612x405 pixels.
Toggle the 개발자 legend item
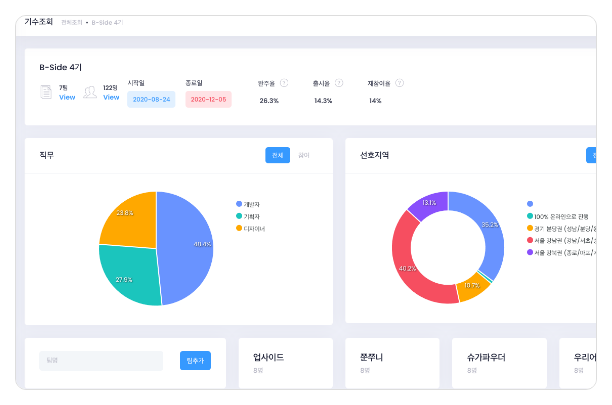[x=250, y=204]
